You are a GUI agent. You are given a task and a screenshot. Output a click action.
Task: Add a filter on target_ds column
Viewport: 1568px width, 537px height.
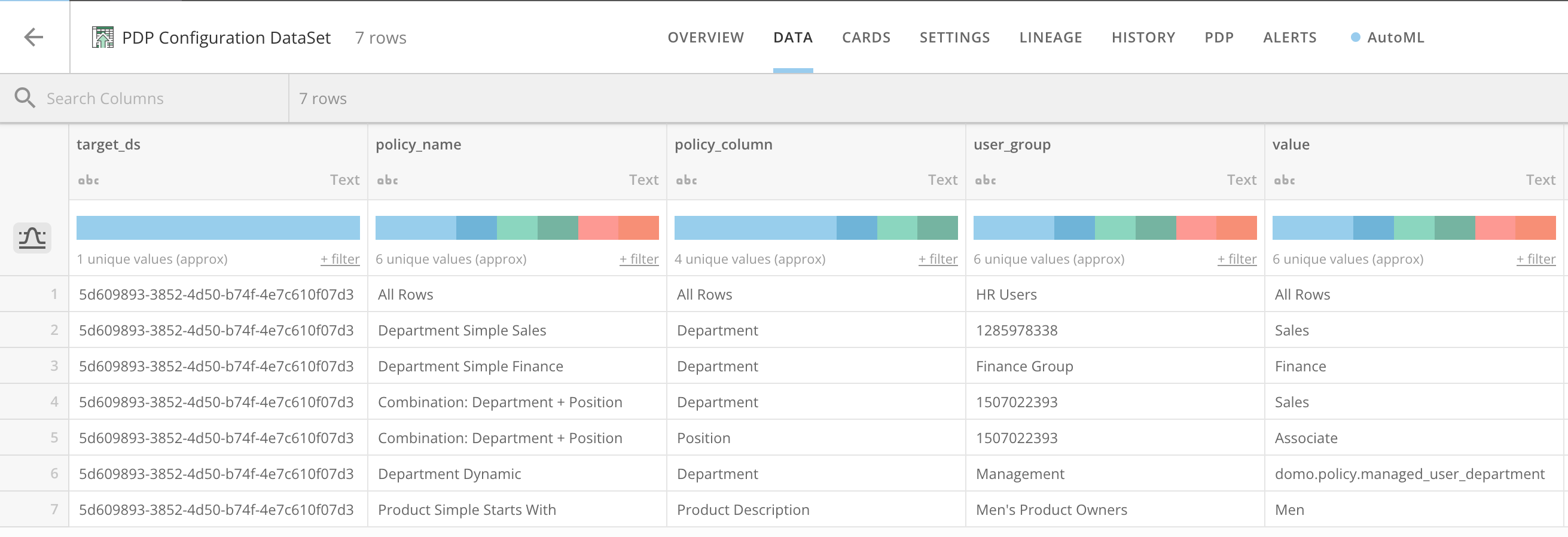(340, 260)
